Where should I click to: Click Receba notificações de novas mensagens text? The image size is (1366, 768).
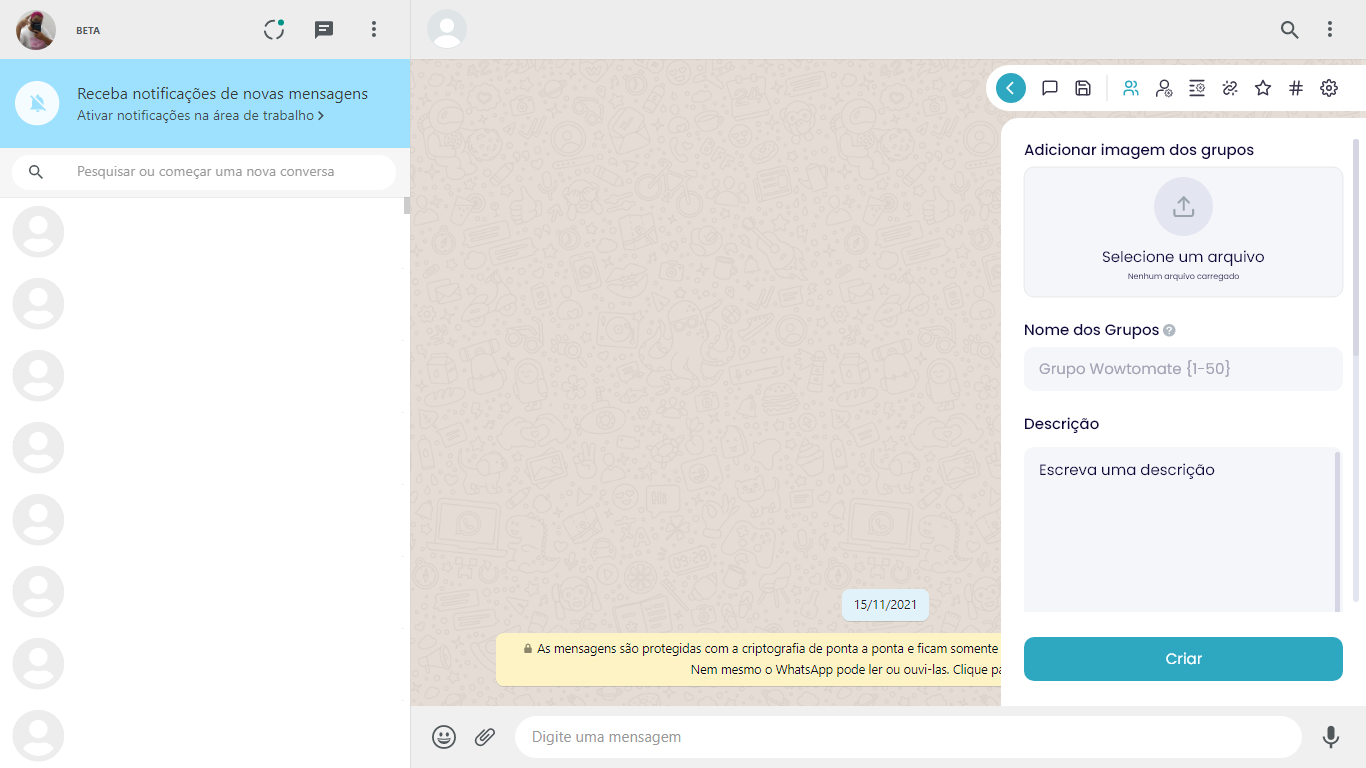coord(222,94)
